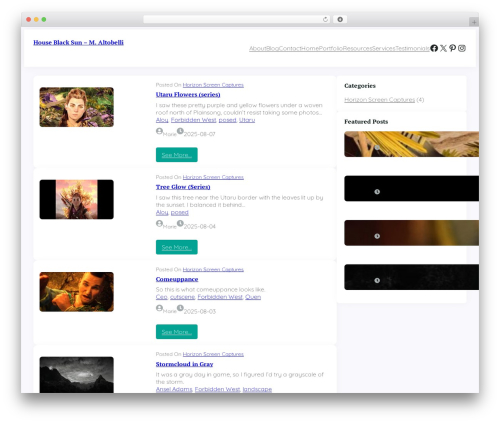This screenshot has width=500, height=423.
Task: Open the Testimonials menu item
Action: (x=412, y=49)
